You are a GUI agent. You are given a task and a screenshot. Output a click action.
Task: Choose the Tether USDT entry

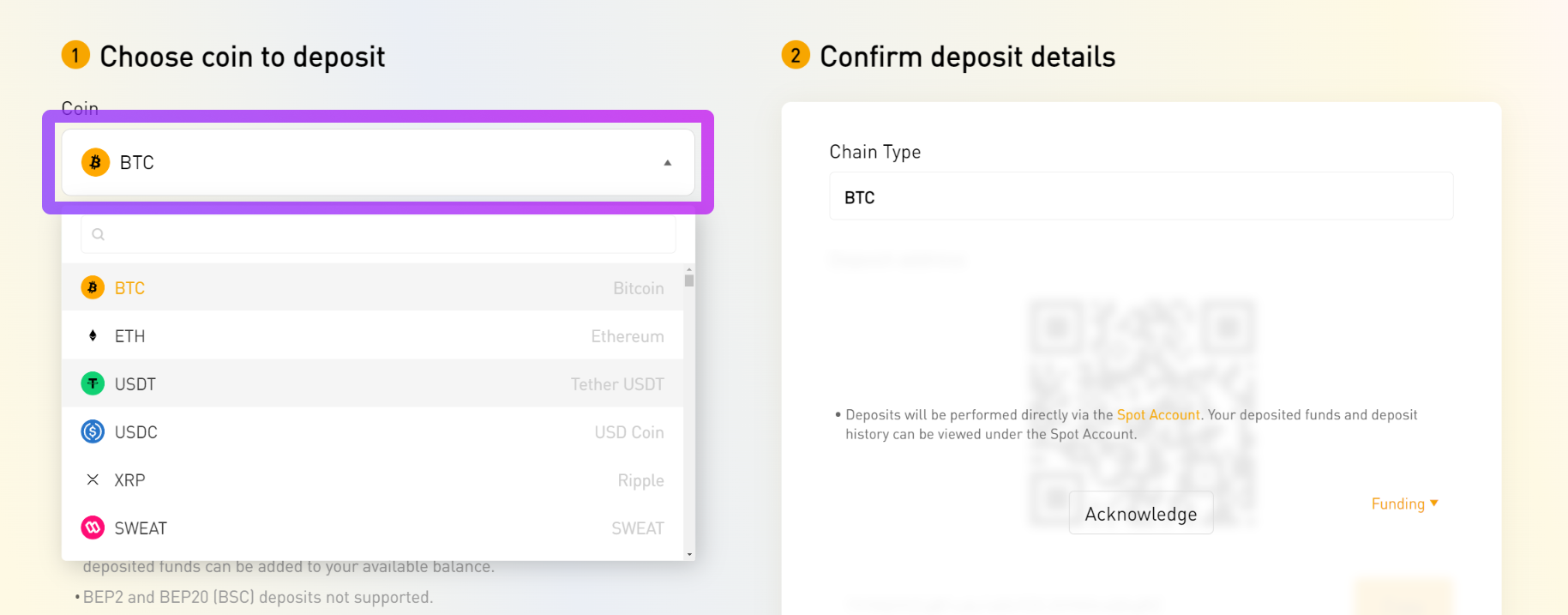click(x=372, y=383)
